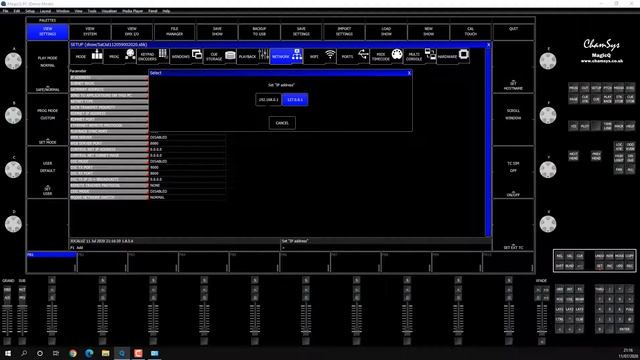640x360 pixels.
Task: Open the Setup menu
Action: (30, 11)
